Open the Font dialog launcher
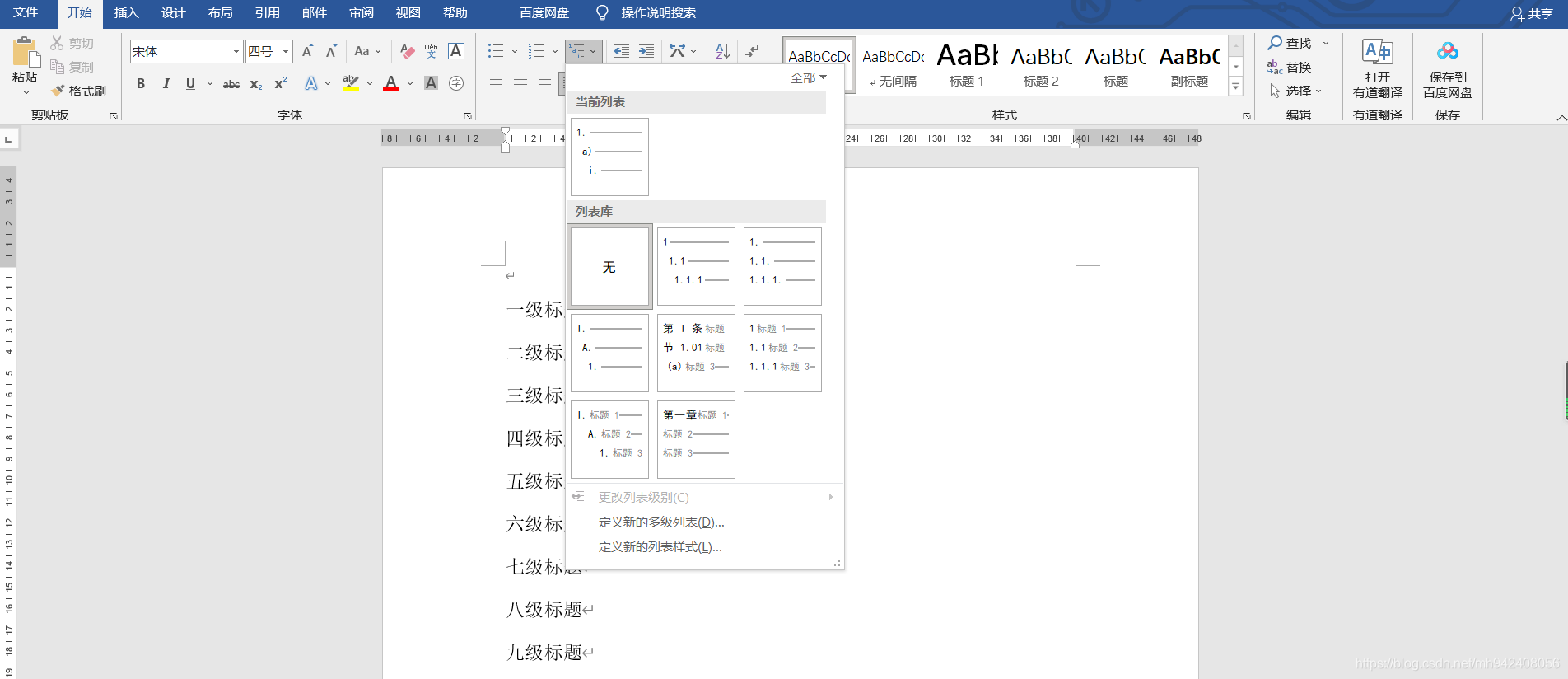This screenshot has width=1568, height=679. click(467, 116)
